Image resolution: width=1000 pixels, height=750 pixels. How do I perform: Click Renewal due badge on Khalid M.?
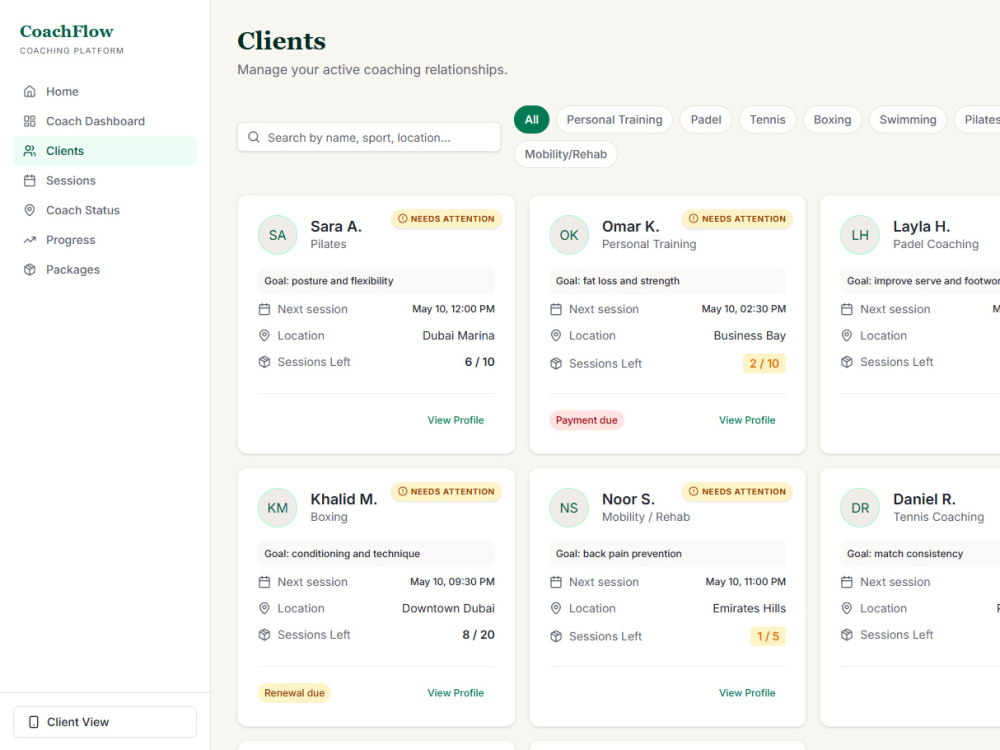click(294, 693)
